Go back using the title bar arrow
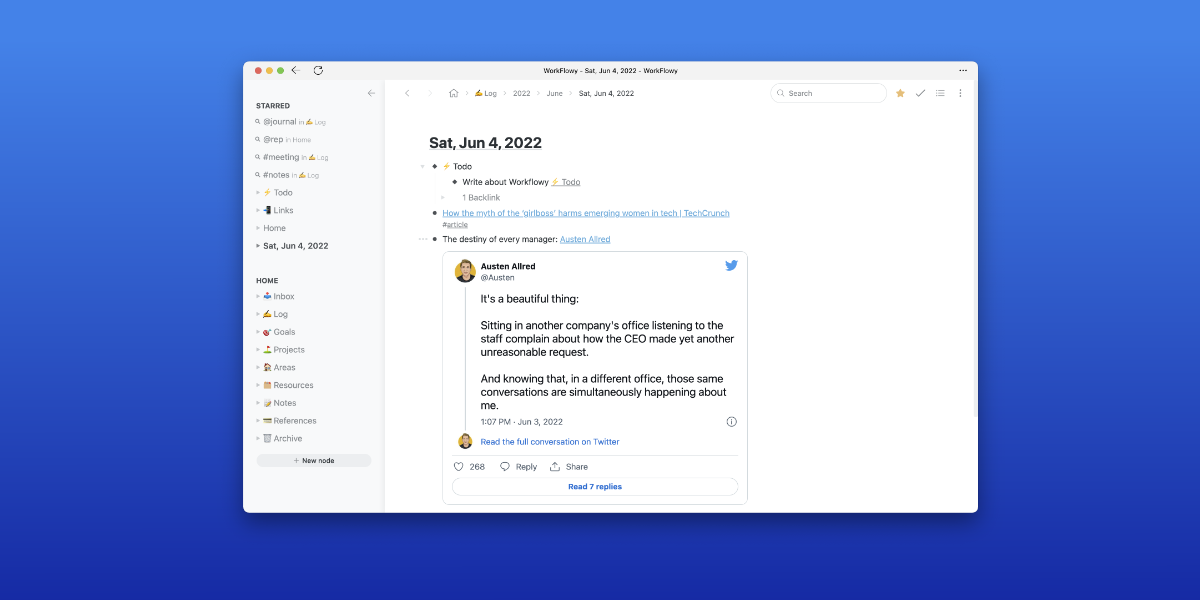The height and width of the screenshot is (600, 1200). (x=295, y=70)
